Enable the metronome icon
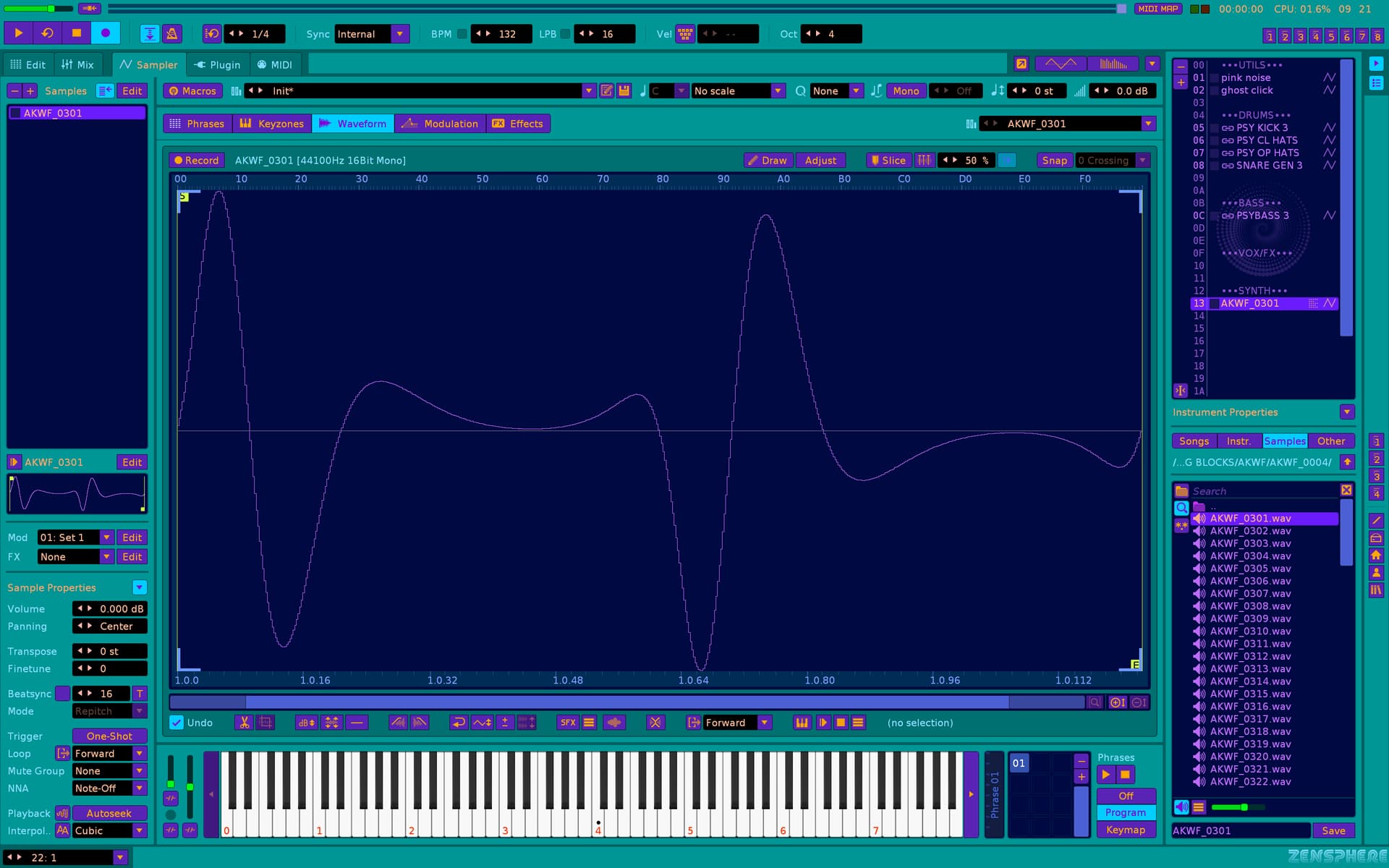1389x868 pixels. [x=171, y=33]
